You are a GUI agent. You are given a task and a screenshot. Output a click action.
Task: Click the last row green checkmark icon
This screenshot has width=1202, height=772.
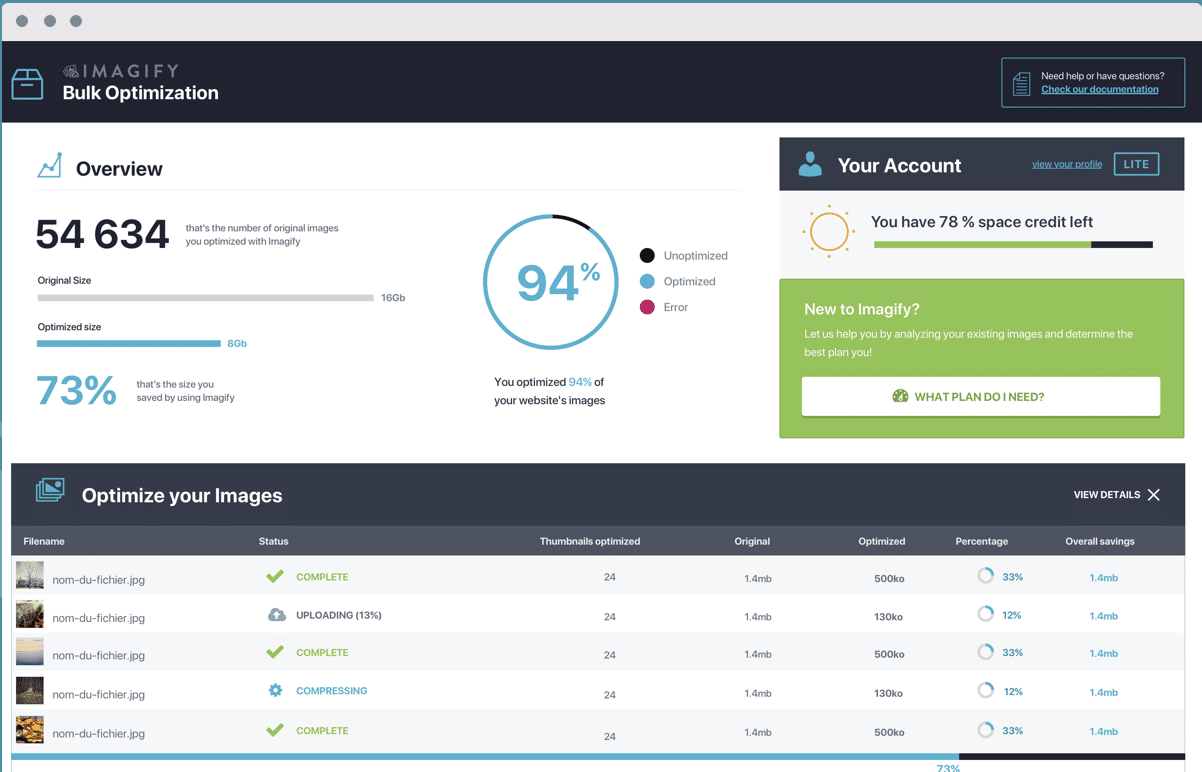click(x=275, y=730)
